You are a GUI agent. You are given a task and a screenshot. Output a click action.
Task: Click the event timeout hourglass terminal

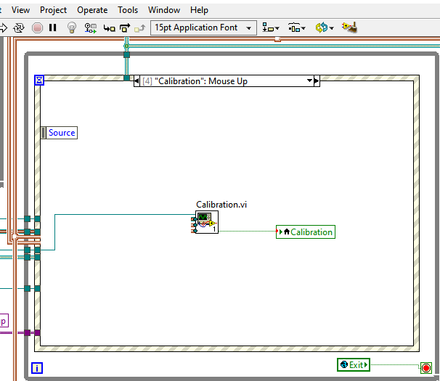[x=39, y=80]
